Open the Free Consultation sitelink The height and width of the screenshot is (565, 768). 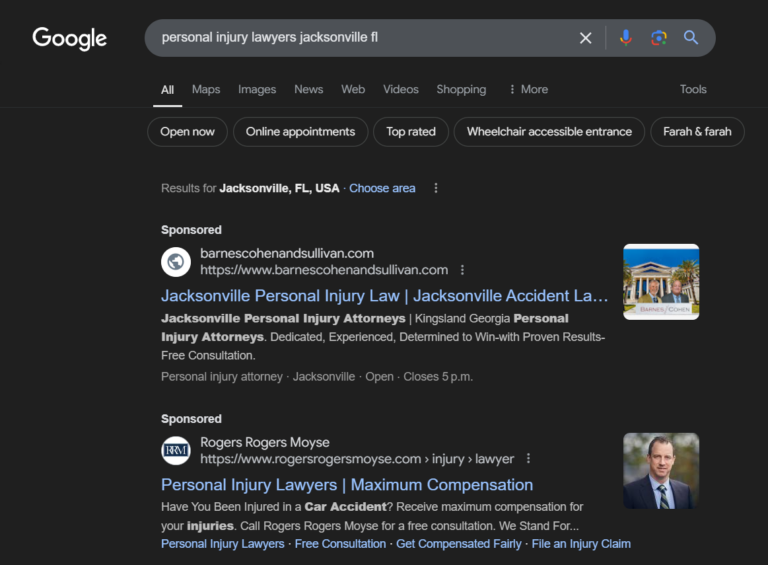tap(340, 544)
